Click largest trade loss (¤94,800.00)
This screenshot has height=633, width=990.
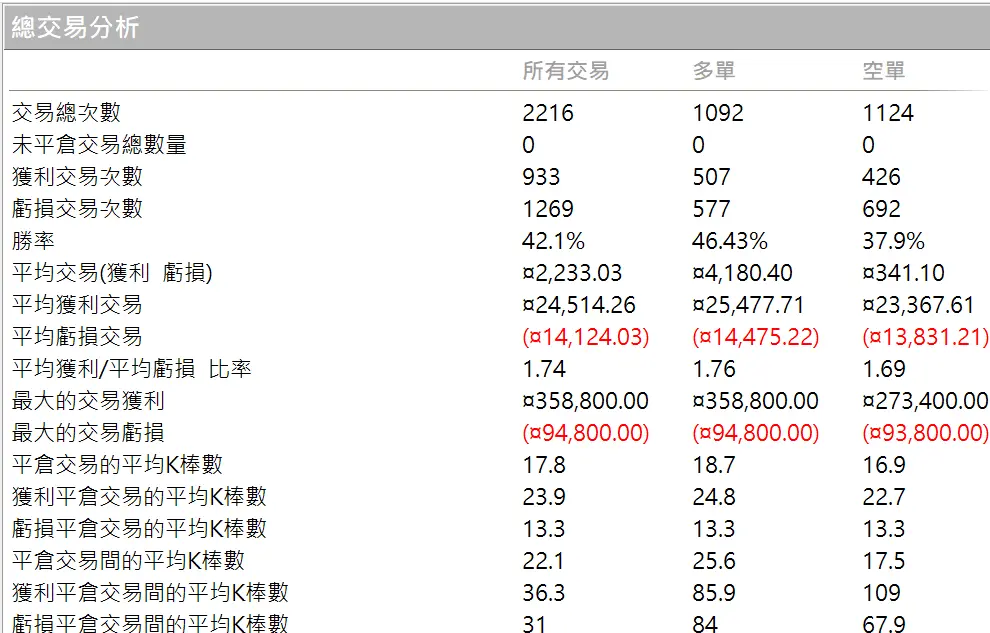pos(582,432)
